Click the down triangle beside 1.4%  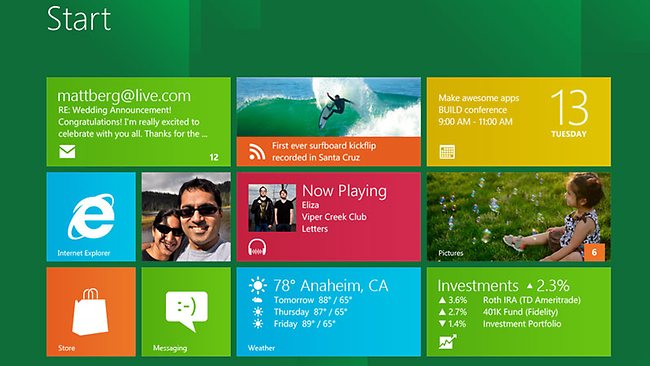[x=442, y=324]
